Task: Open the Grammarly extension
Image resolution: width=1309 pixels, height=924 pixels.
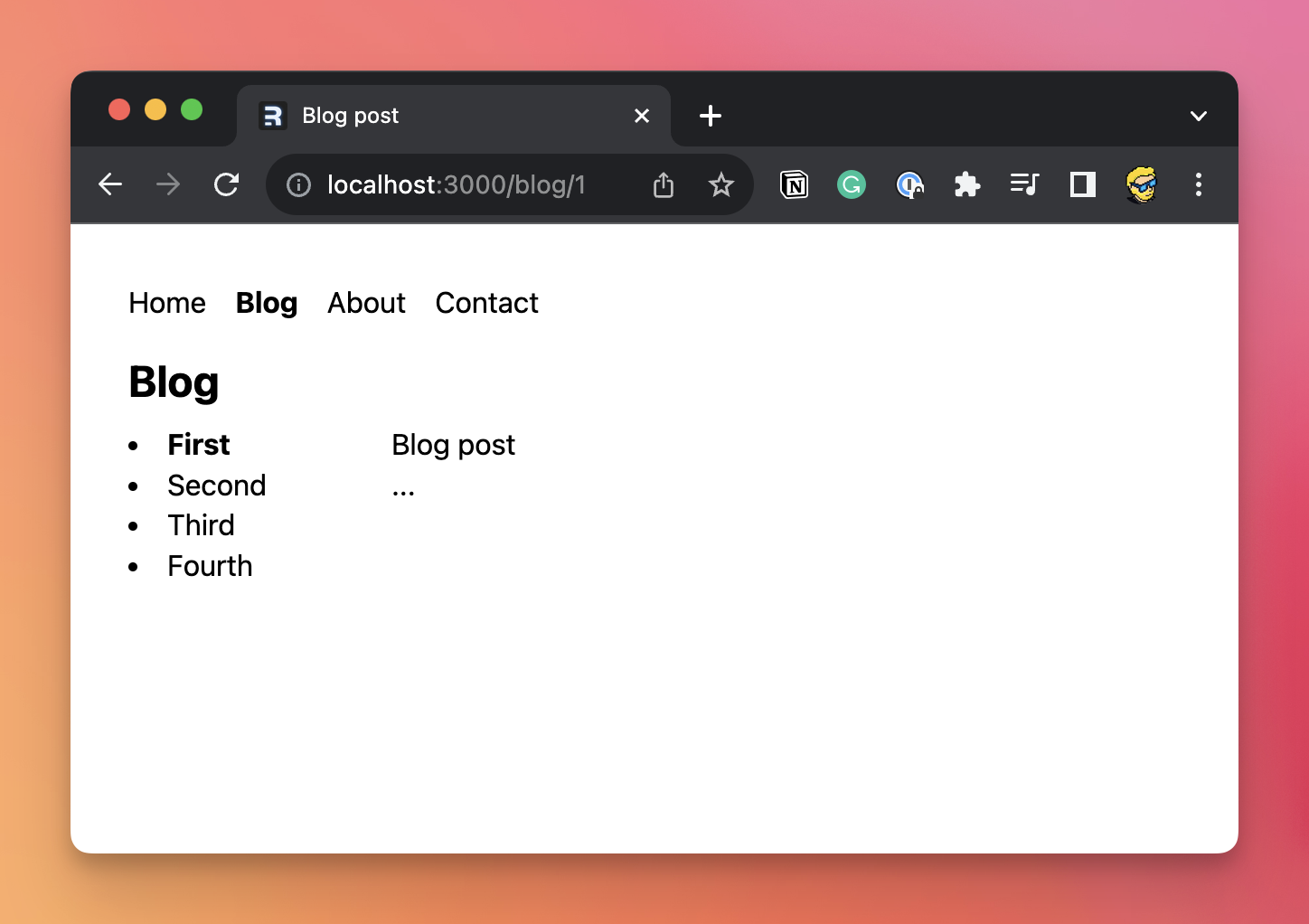Action: point(851,185)
